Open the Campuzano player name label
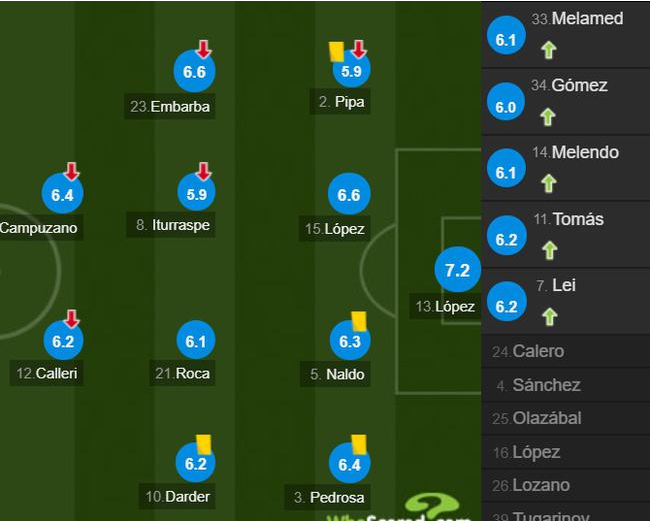 point(39,228)
